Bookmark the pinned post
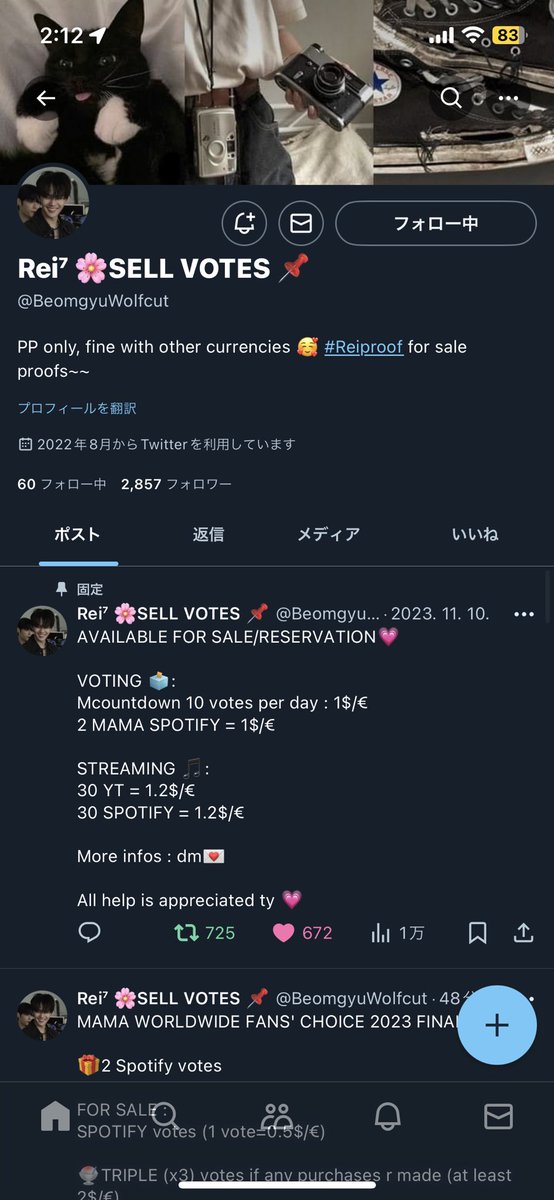The image size is (554, 1200). 478,933
